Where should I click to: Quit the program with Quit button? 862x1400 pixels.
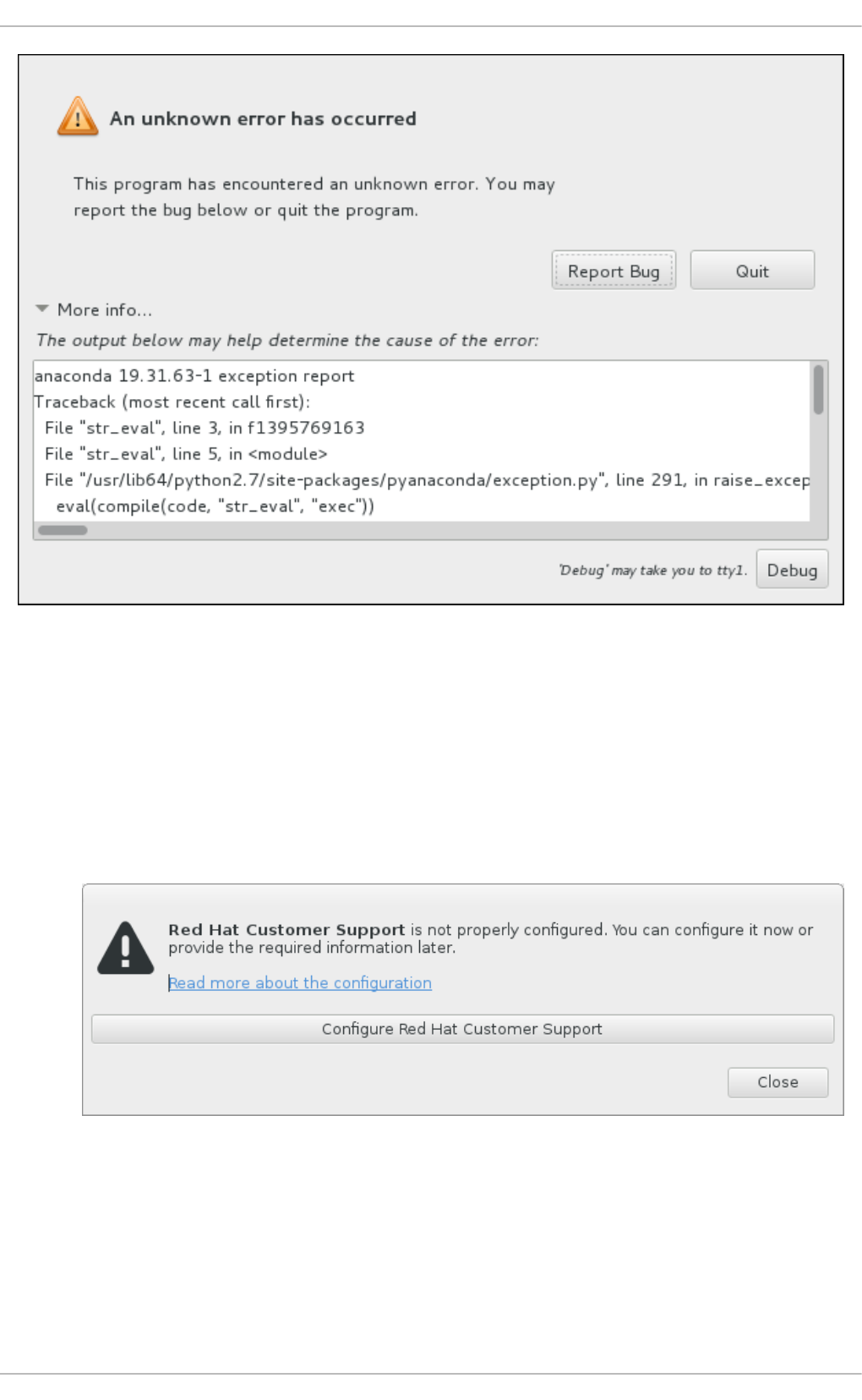pos(751,271)
